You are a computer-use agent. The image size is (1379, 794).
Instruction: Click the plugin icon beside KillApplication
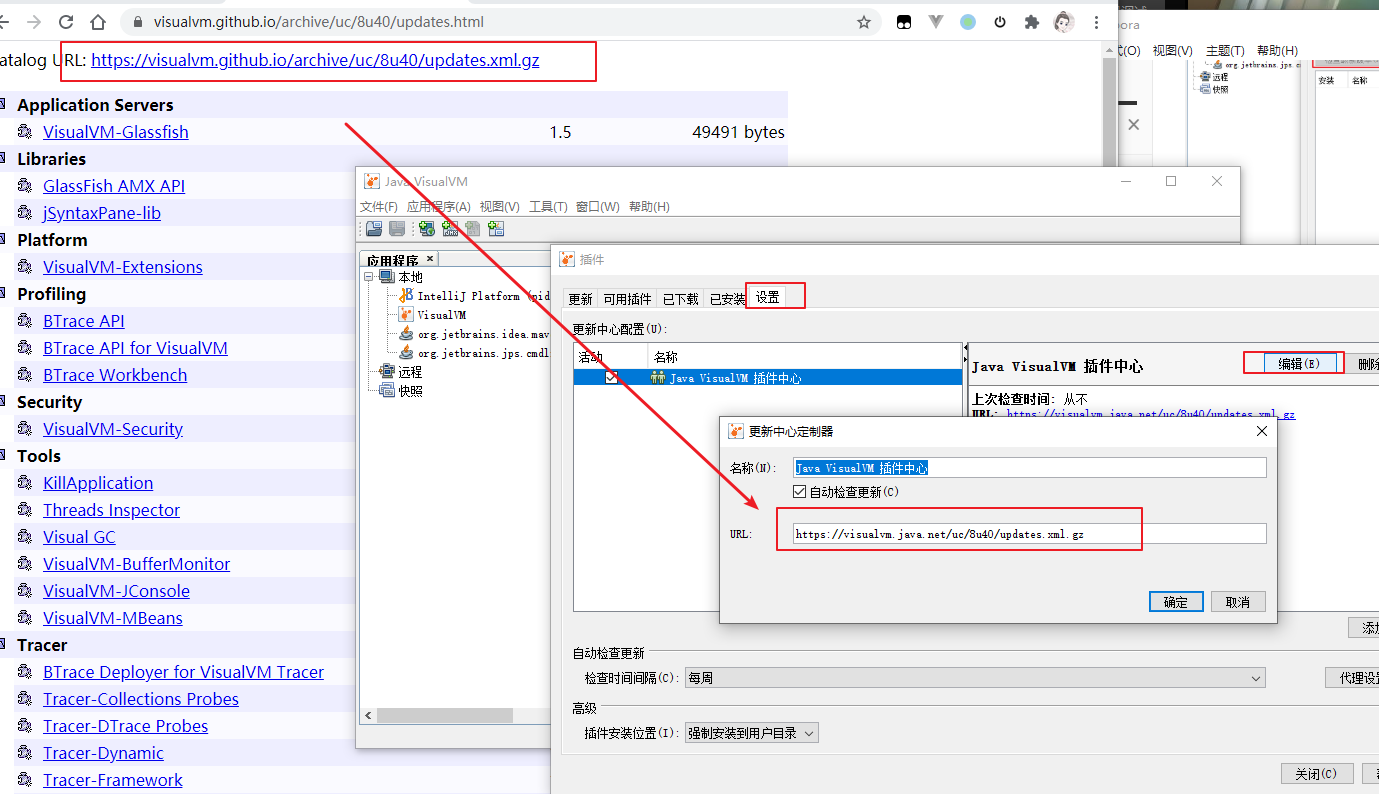tap(25, 482)
